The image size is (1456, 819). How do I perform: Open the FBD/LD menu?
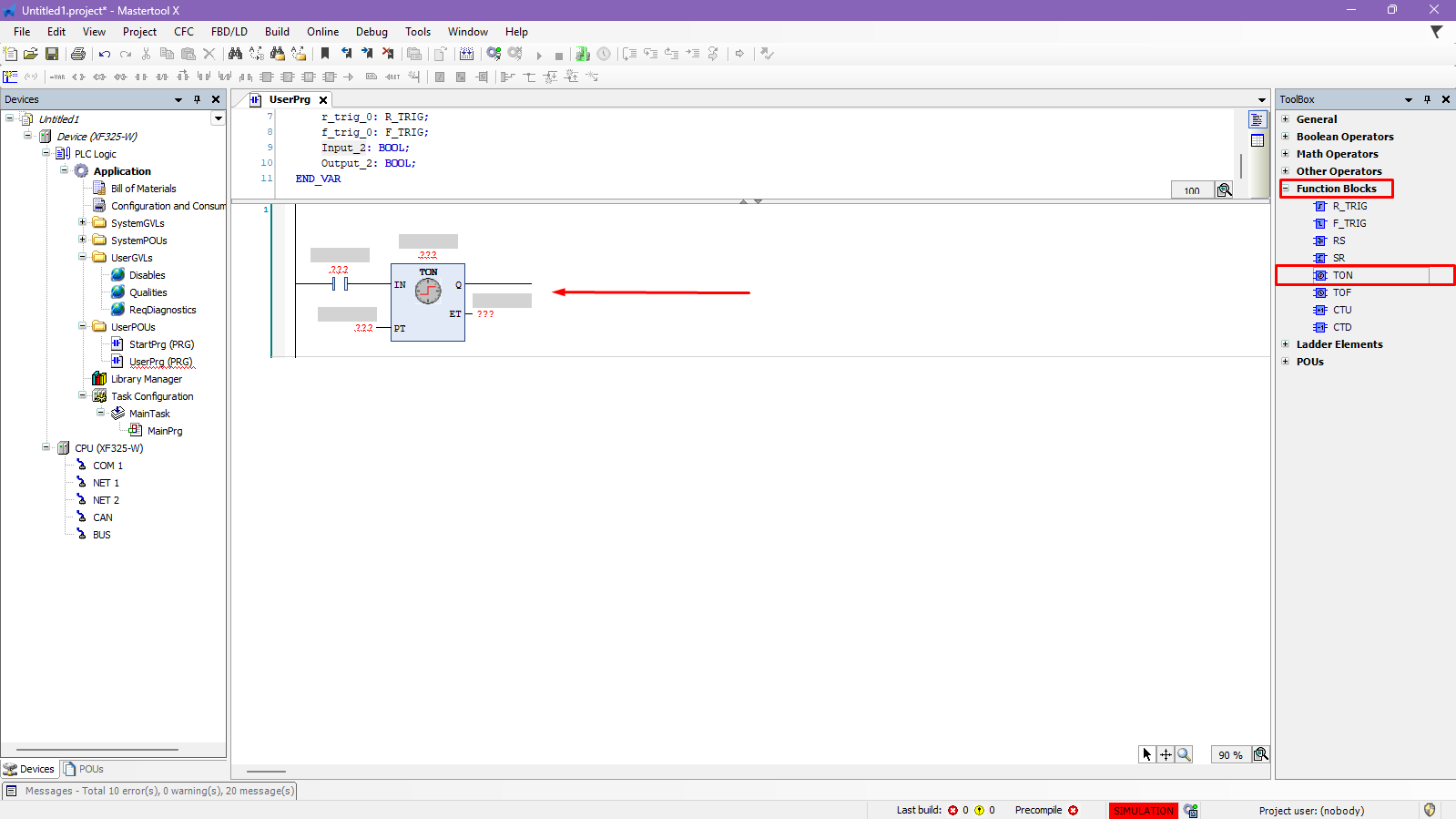tap(229, 31)
